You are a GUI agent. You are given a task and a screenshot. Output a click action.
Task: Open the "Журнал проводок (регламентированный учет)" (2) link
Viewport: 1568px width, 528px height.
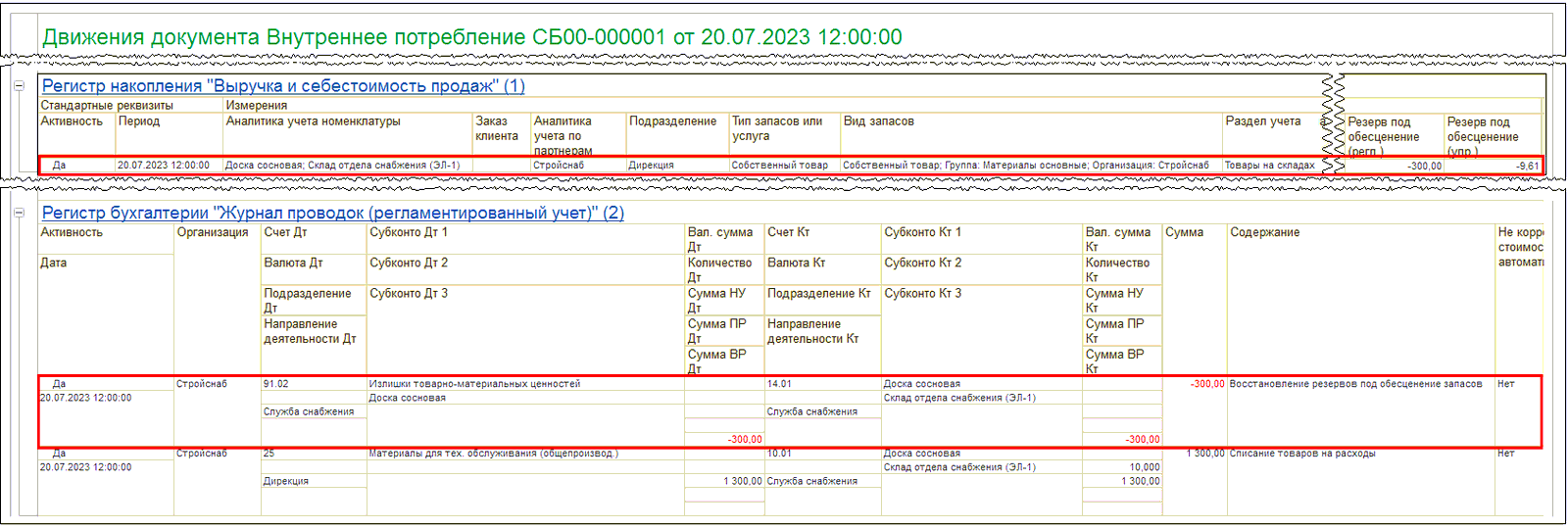pos(332,213)
